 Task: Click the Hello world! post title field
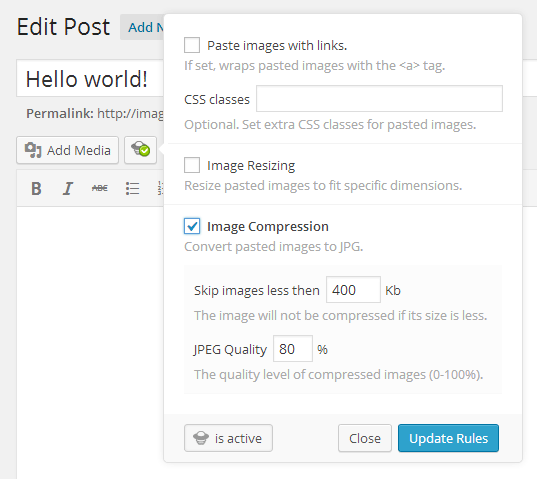90,78
